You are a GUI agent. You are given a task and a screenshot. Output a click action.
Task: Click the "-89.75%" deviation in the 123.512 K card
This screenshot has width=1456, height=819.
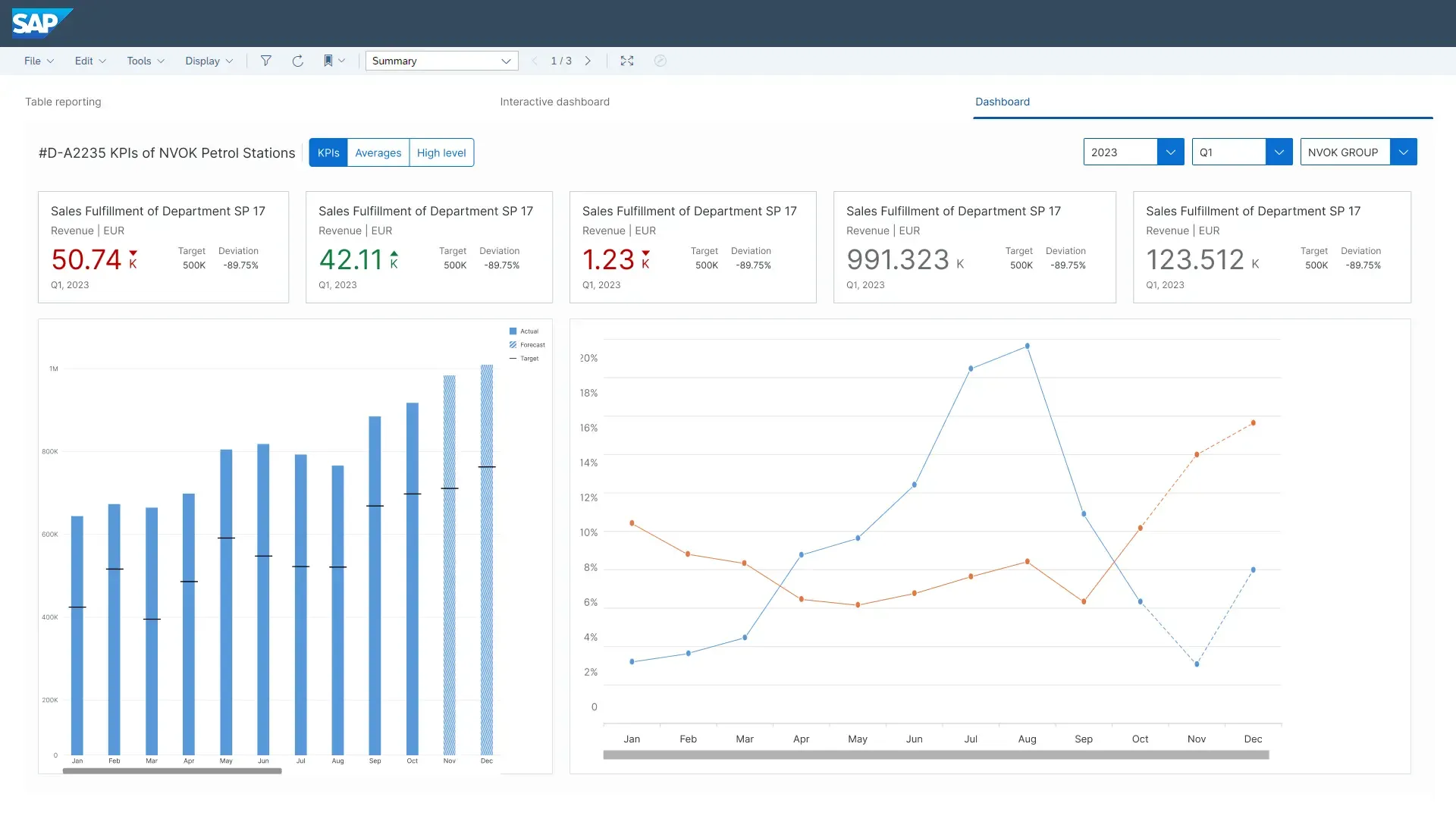[1363, 265]
